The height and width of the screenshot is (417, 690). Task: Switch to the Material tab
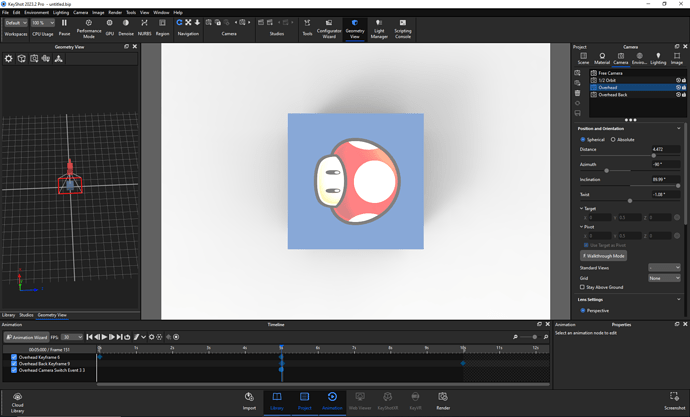[x=602, y=59]
